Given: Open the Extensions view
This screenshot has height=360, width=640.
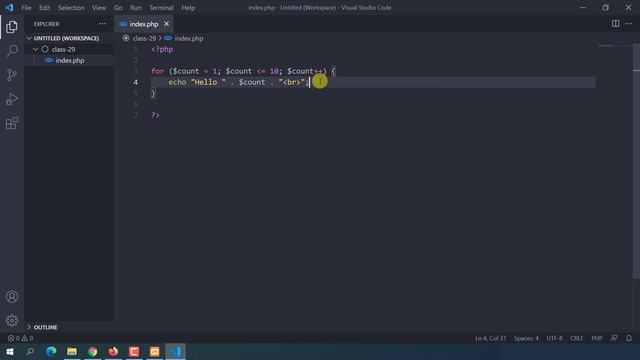Looking at the screenshot, I should click(x=12, y=123).
